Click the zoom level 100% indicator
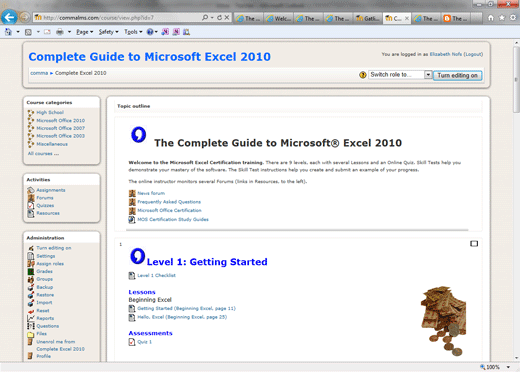This screenshot has width=520, height=372. 493,367
